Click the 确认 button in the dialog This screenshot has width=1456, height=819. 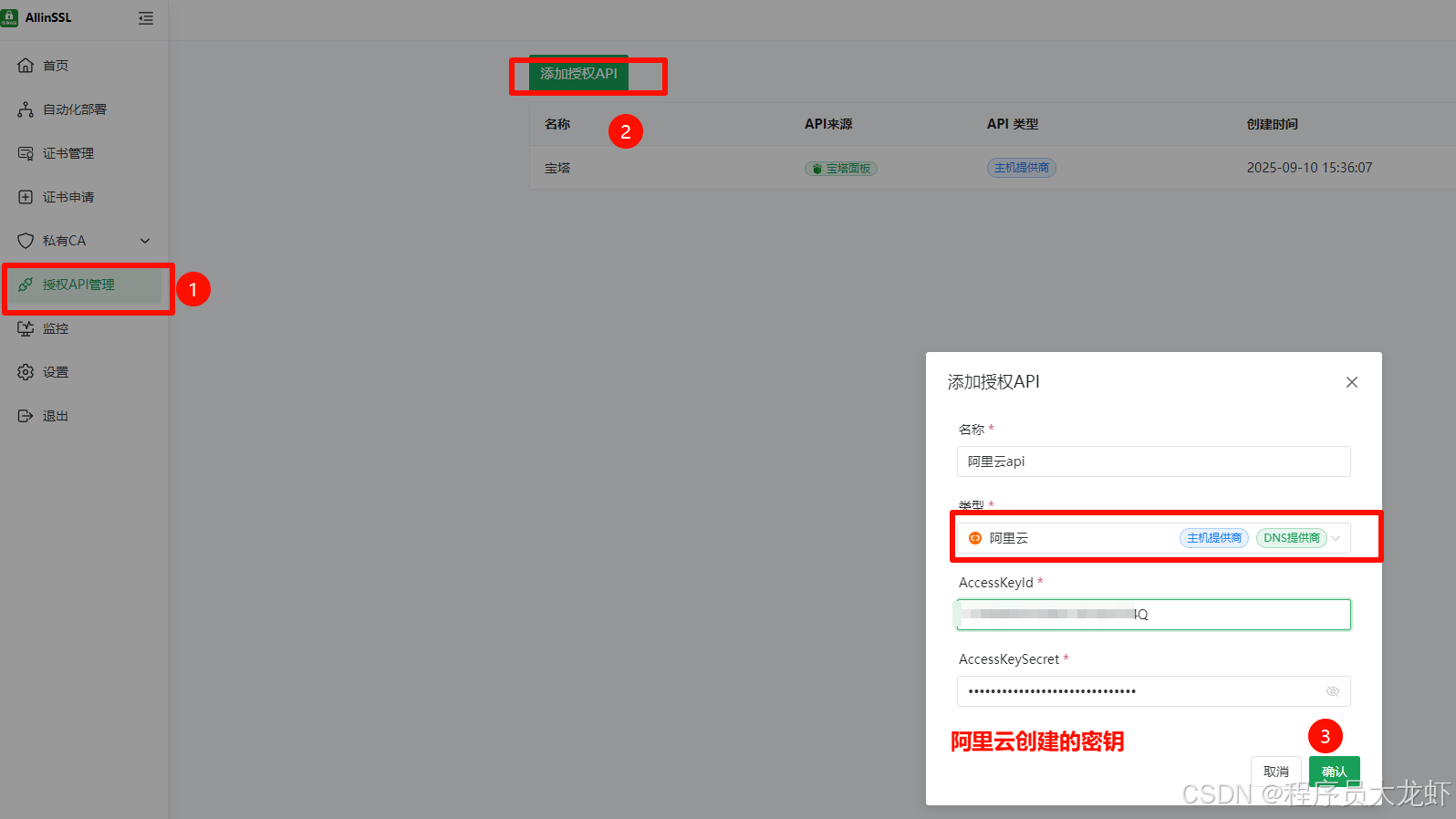[x=1335, y=772]
